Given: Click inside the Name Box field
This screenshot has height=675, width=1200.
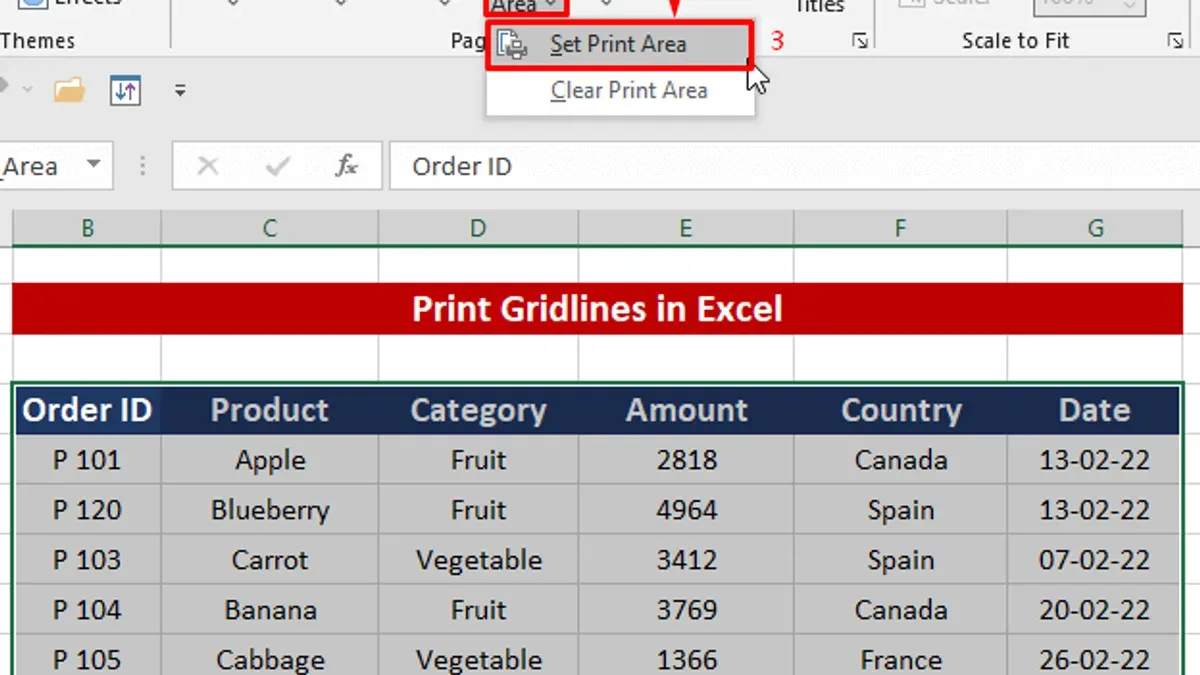Looking at the screenshot, I should pos(40,166).
